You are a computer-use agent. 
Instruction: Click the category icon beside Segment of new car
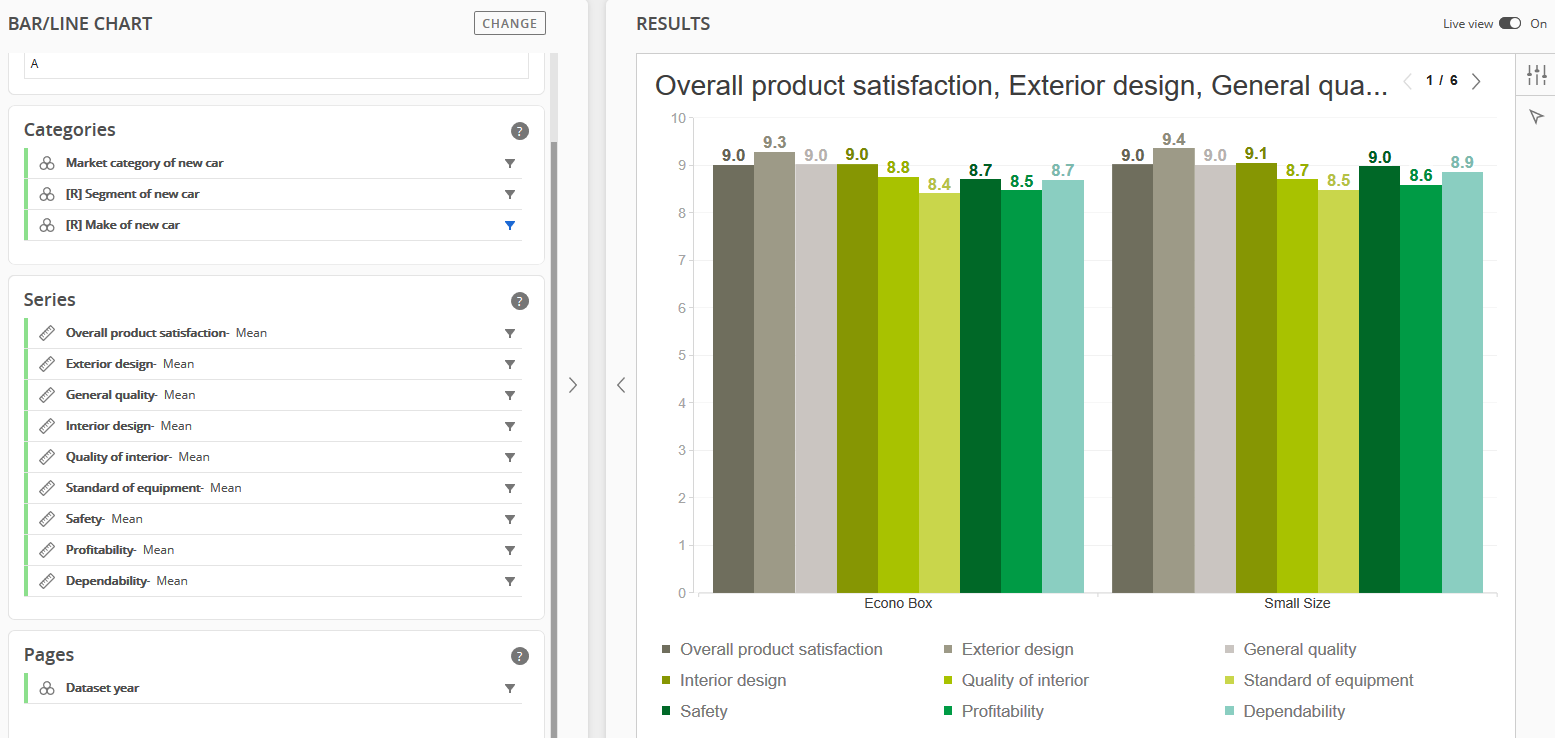pos(47,194)
